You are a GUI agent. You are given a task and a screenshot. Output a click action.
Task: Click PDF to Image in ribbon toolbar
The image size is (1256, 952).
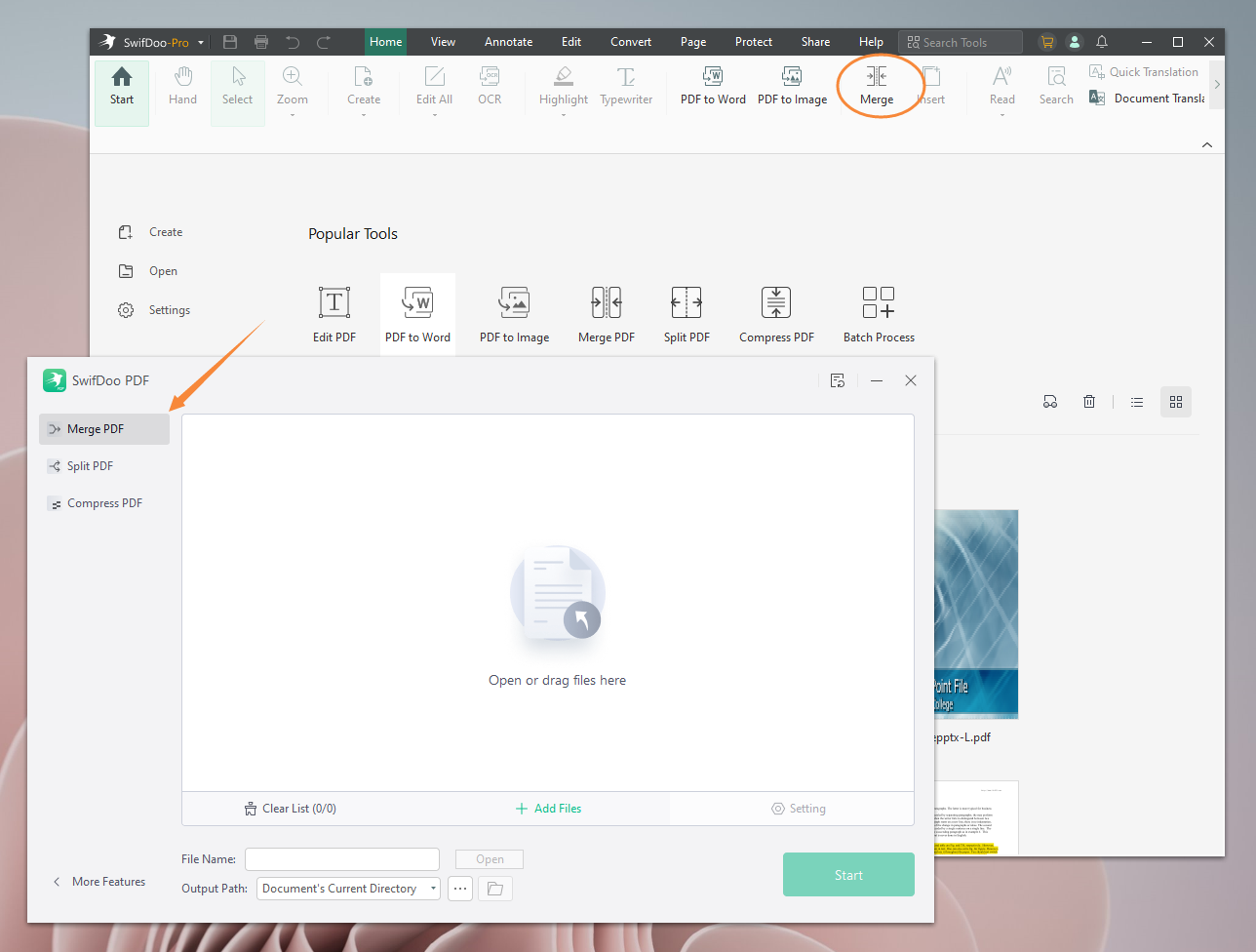[792, 86]
